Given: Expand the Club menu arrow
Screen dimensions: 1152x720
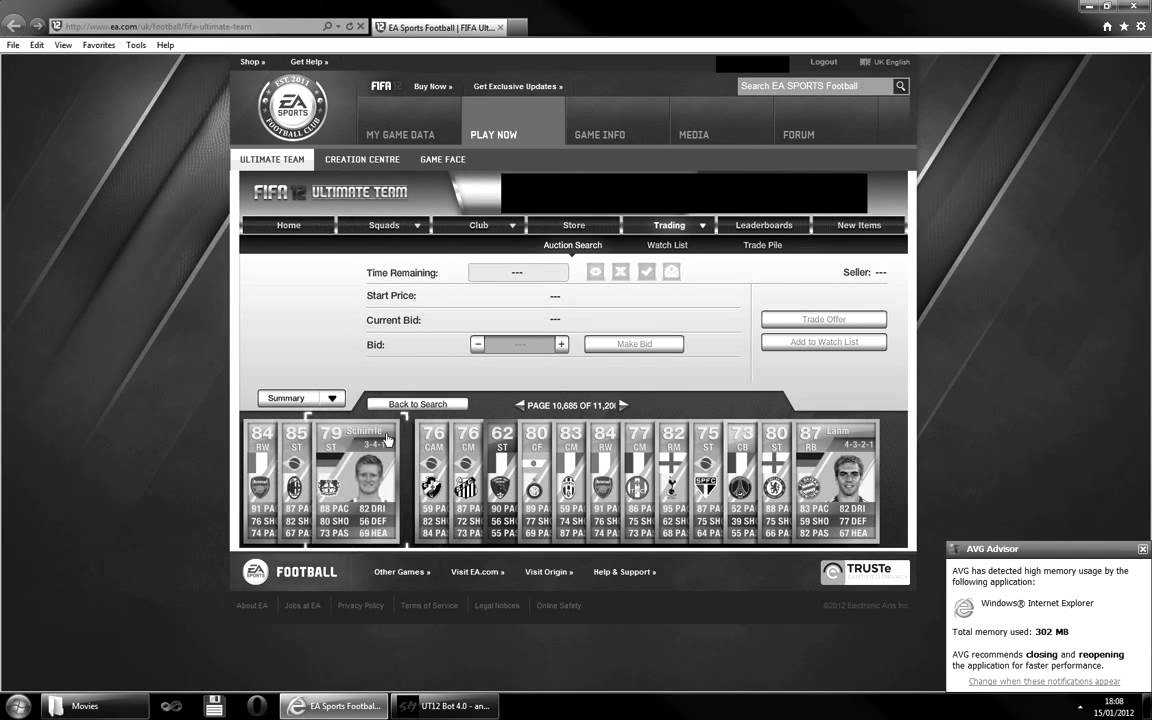Looking at the screenshot, I should point(512,226).
